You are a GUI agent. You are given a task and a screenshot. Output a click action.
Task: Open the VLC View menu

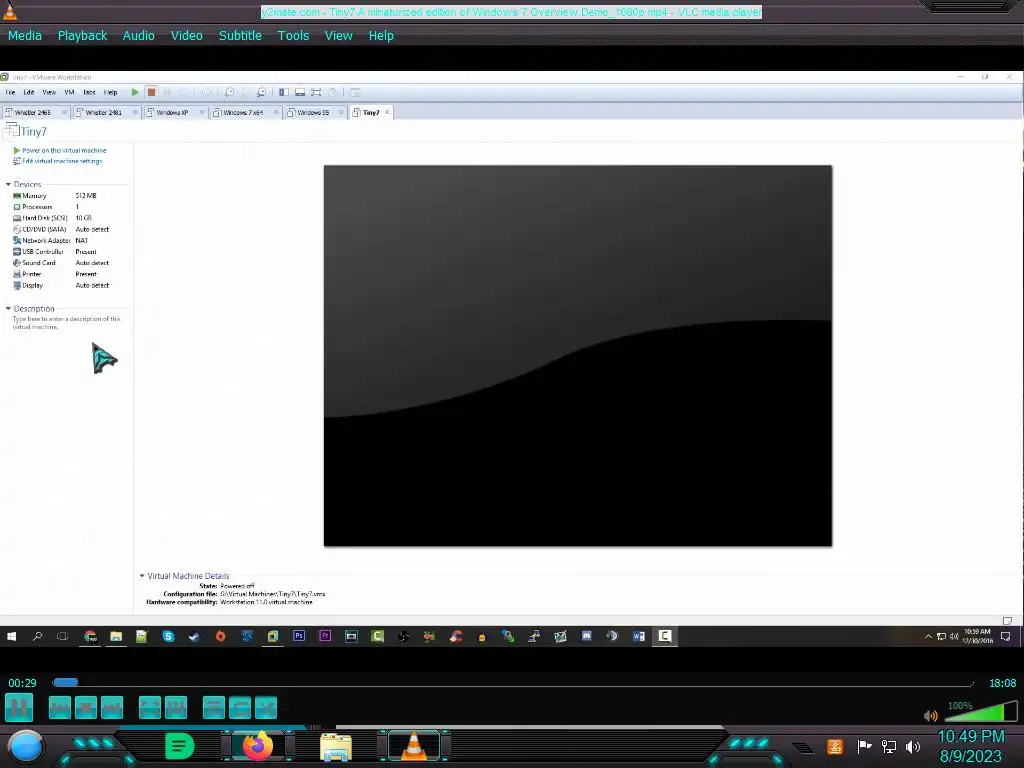pos(338,36)
